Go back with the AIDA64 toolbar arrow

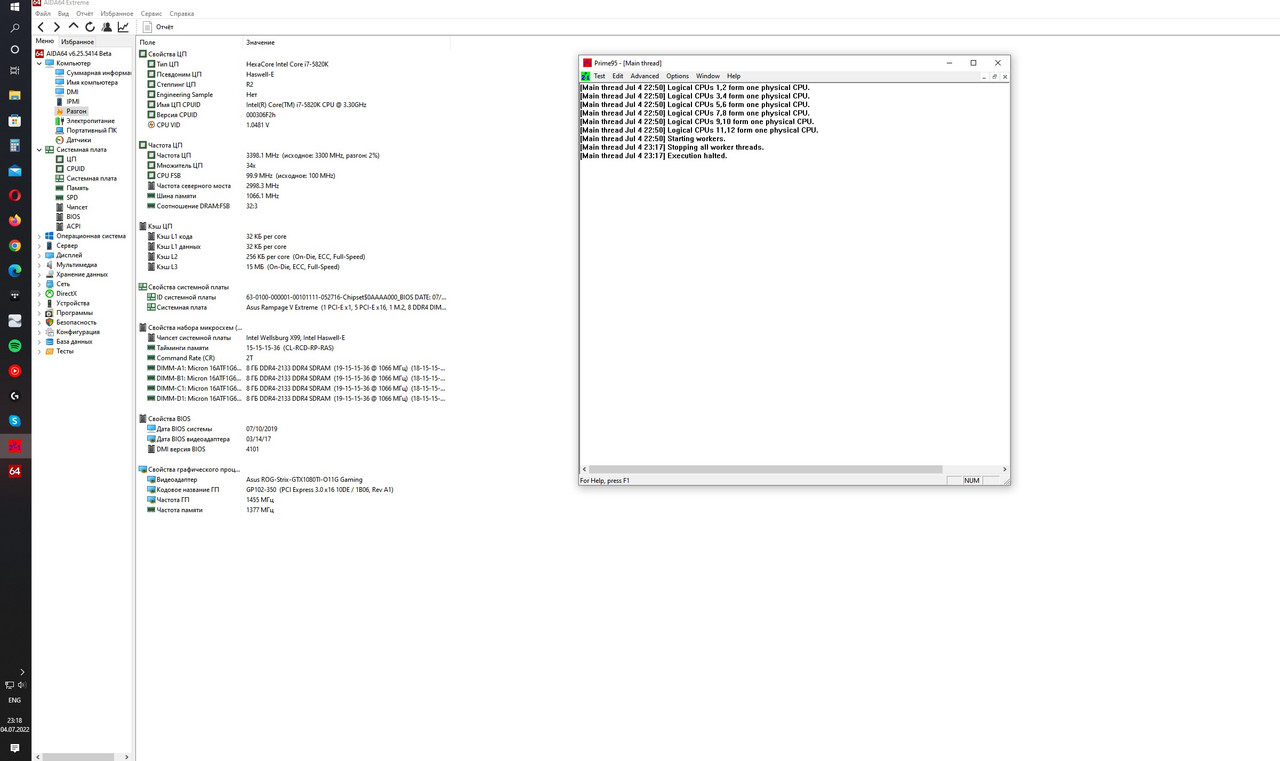(x=41, y=27)
